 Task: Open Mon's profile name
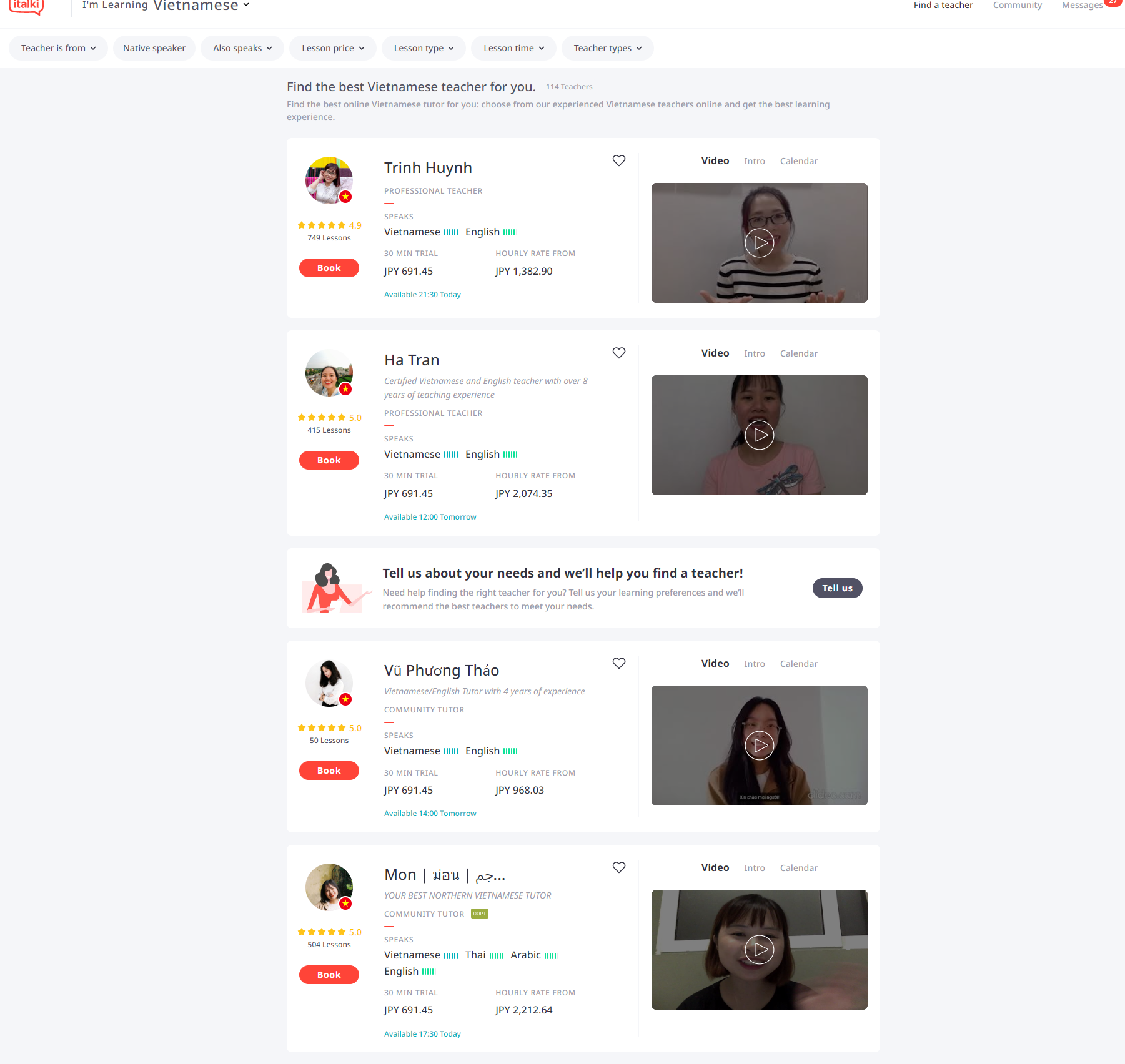pos(445,875)
